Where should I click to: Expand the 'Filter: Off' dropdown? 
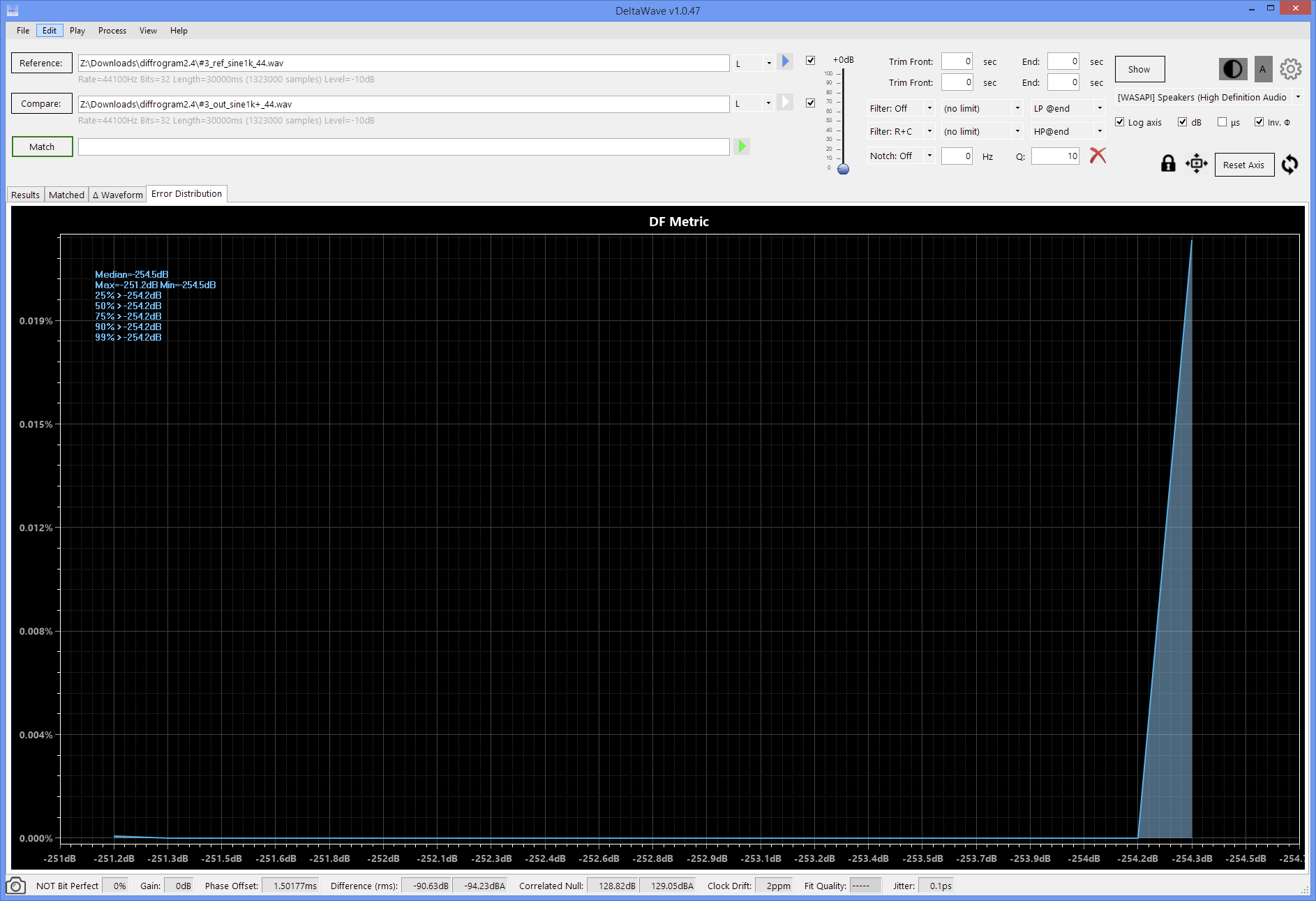(x=901, y=108)
